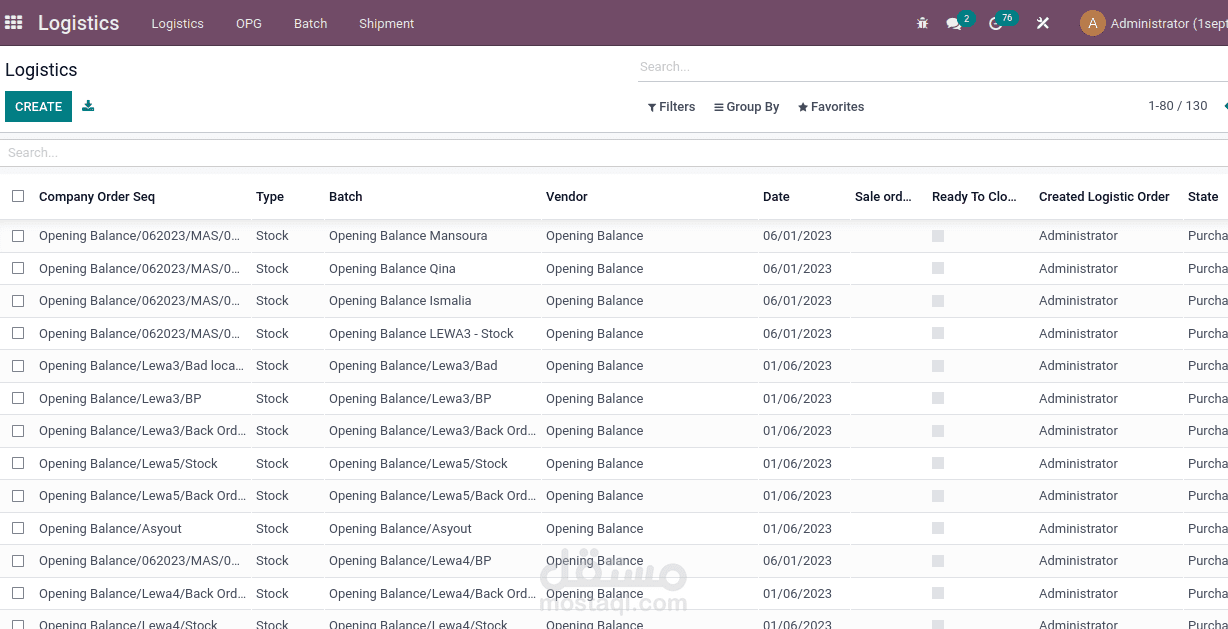Click the tools wrench cross icon
1228x629 pixels.
[x=1042, y=23]
